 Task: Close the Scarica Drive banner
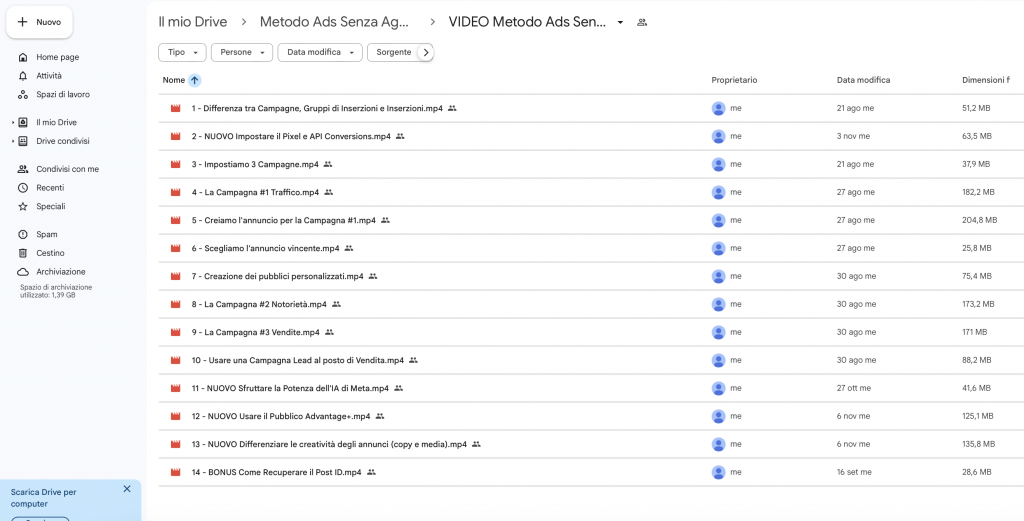pyautogui.click(x=127, y=489)
